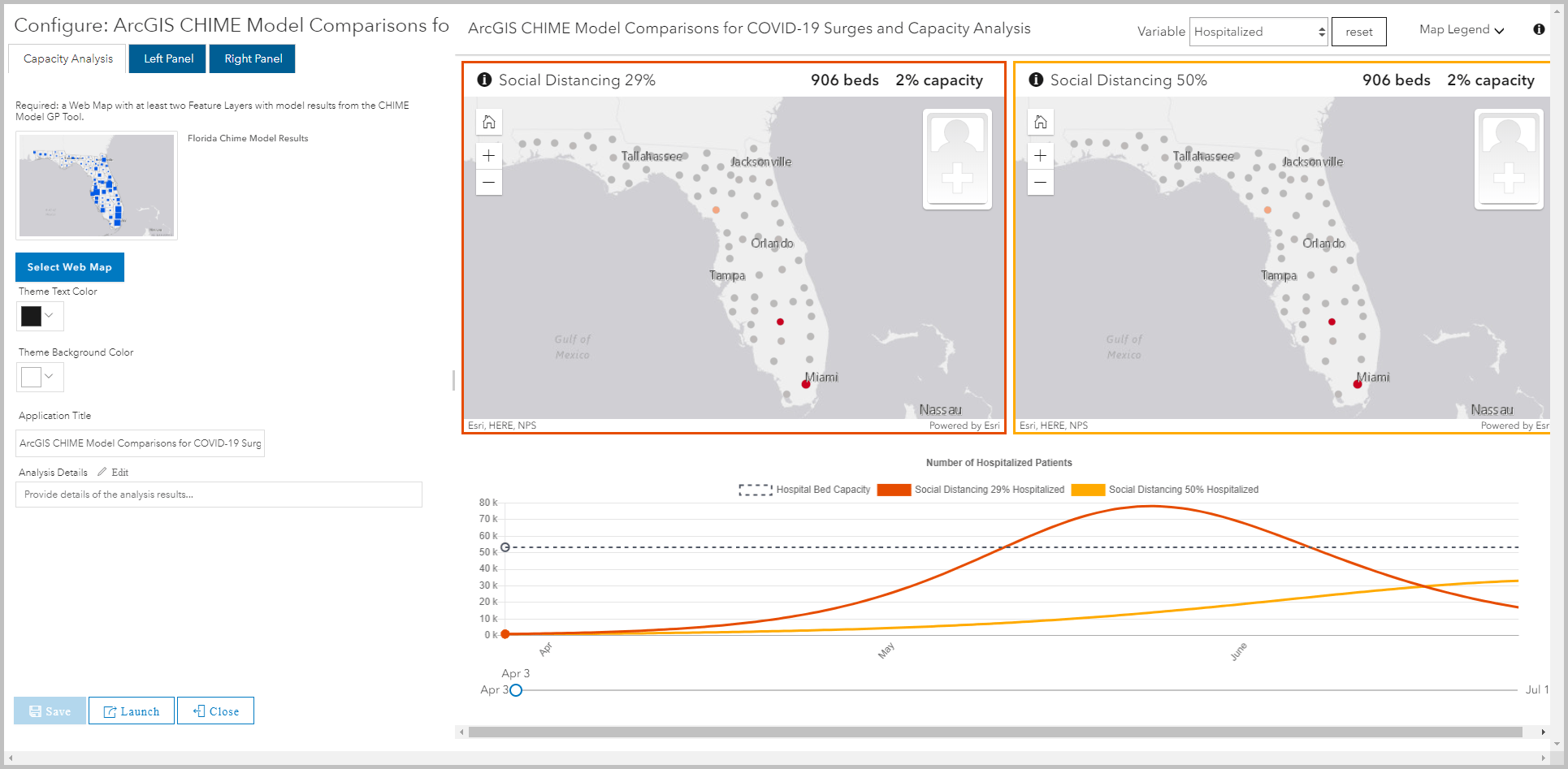Click the hospital marker icon on left map
This screenshot has width=1568, height=769.
(x=957, y=159)
